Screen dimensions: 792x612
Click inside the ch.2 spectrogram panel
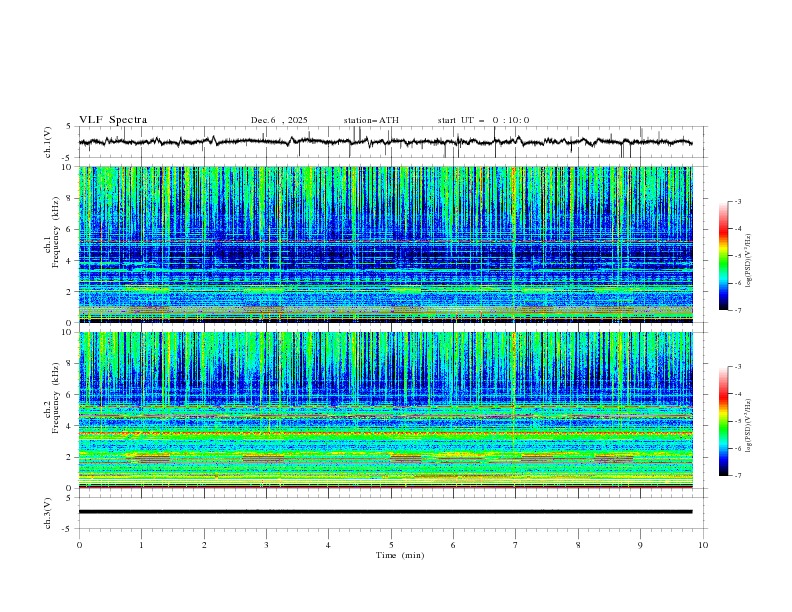[x=385, y=410]
